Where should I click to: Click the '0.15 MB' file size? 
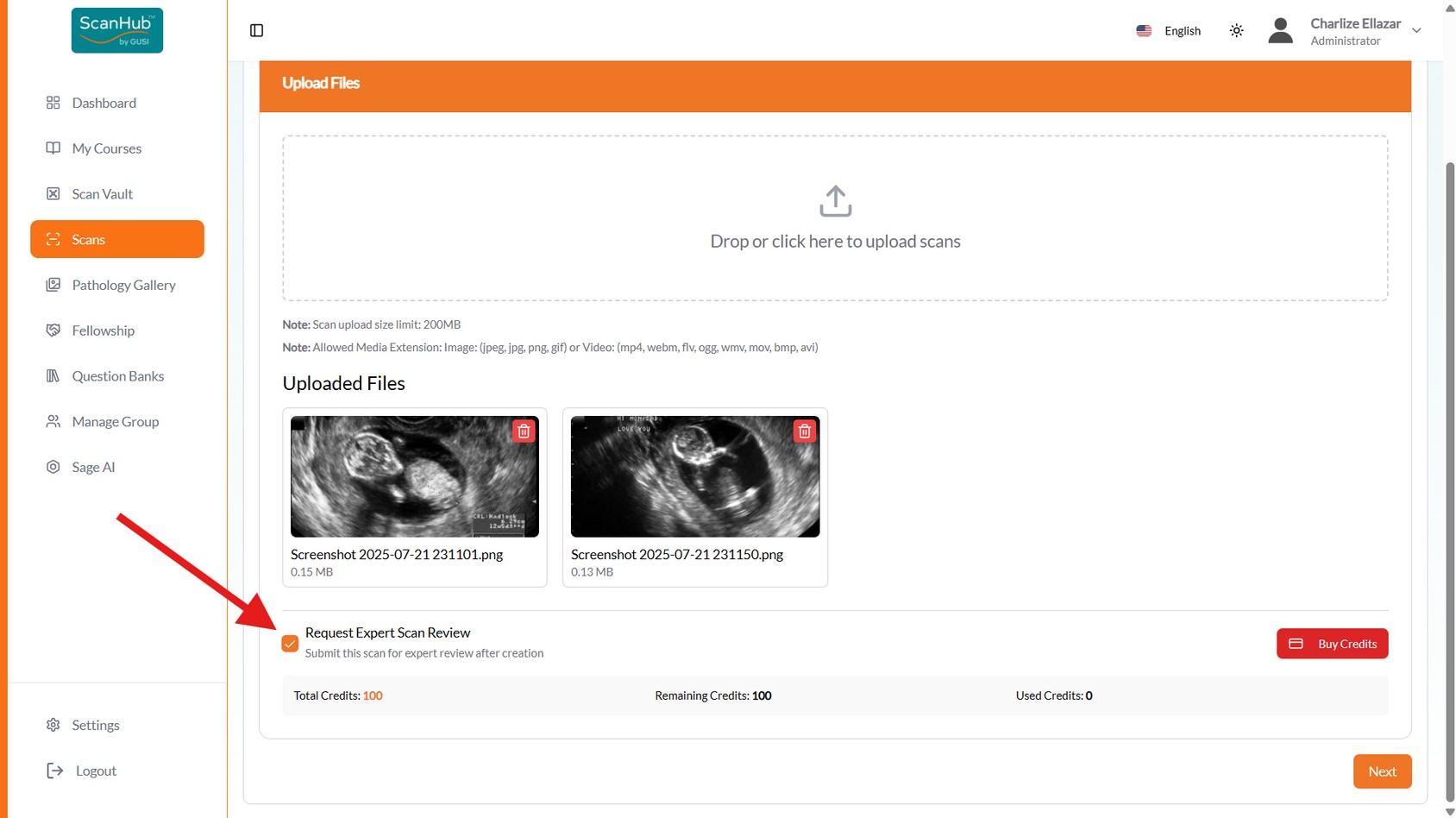click(311, 572)
